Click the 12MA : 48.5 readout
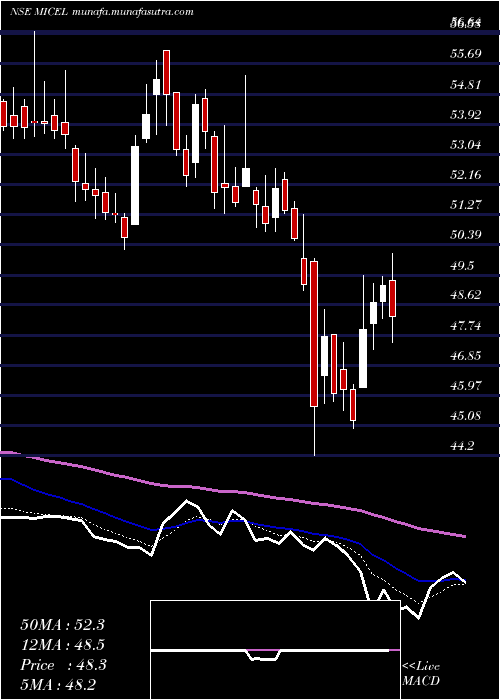The width and height of the screenshot is (500, 700). (62, 645)
